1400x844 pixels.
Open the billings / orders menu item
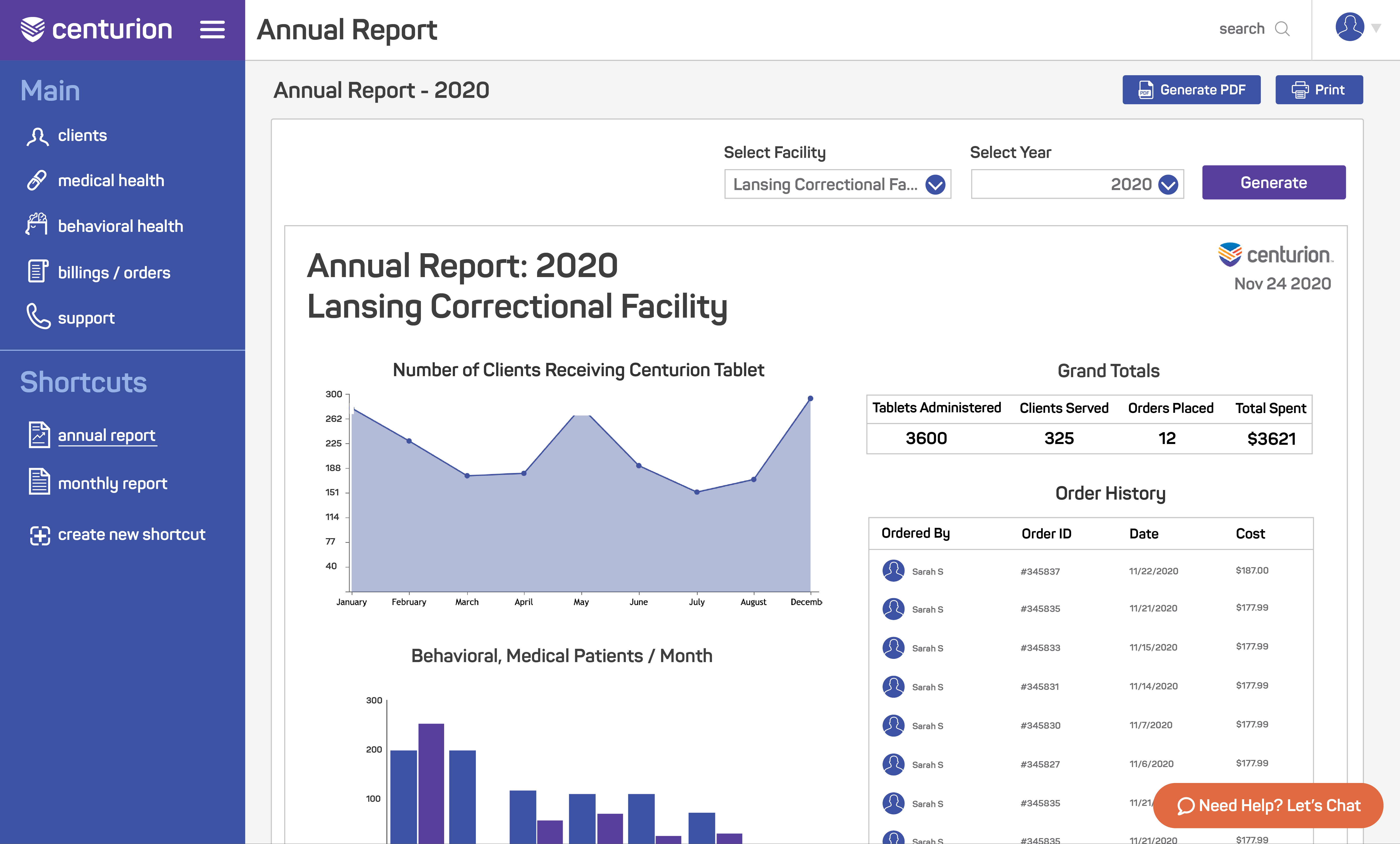point(99,272)
